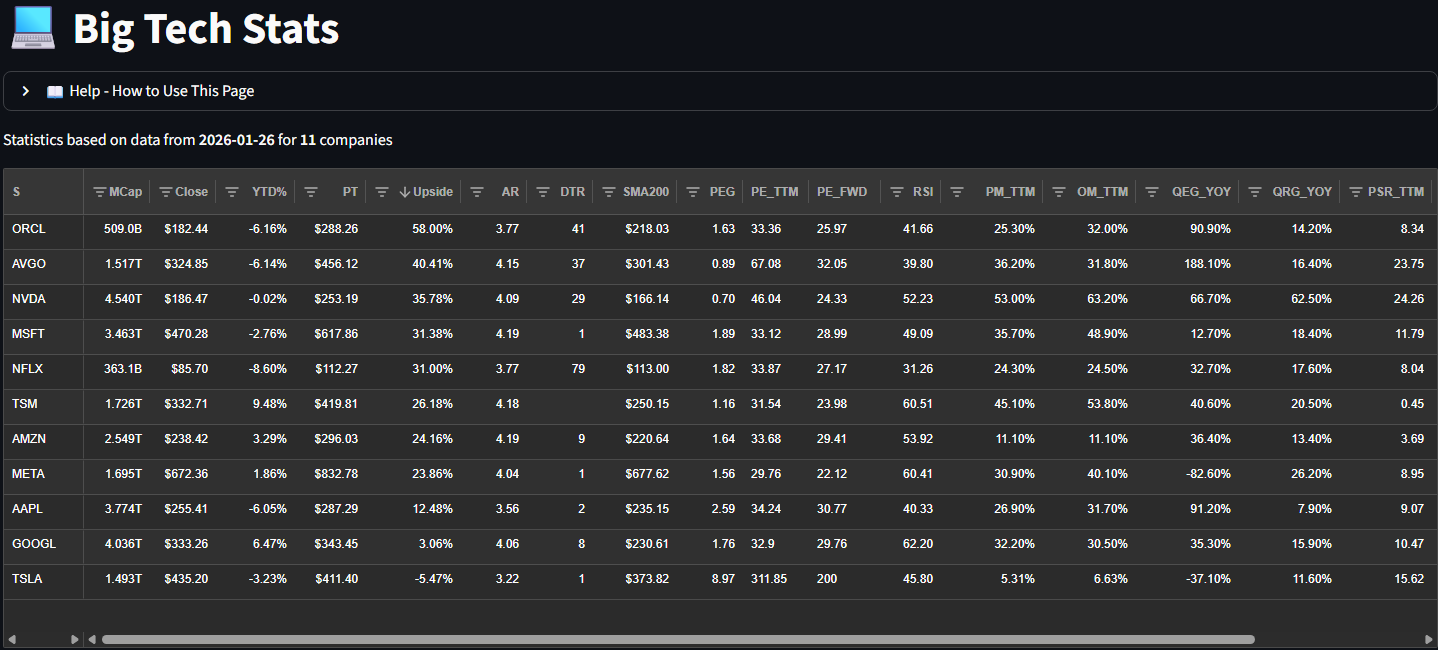This screenshot has width=1438, height=650.
Task: Select the ORCL ticker cell
Action: (43, 230)
